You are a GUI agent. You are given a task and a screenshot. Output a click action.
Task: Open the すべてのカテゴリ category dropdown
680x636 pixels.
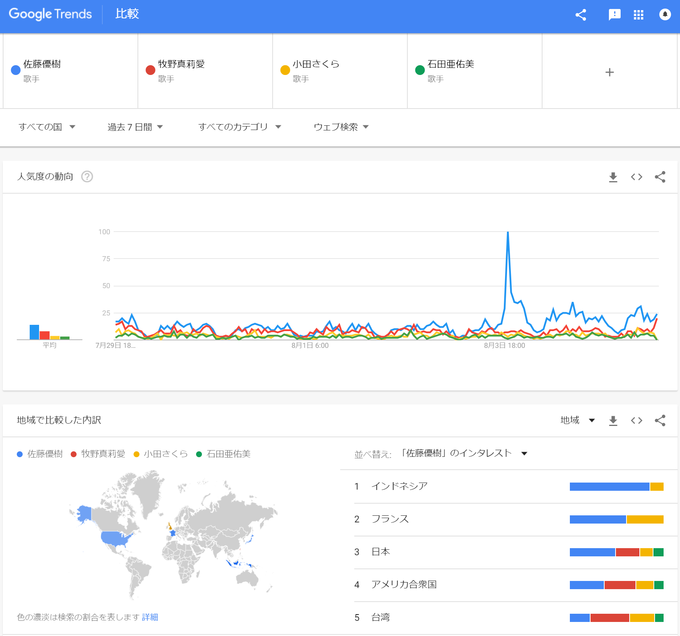click(x=240, y=127)
